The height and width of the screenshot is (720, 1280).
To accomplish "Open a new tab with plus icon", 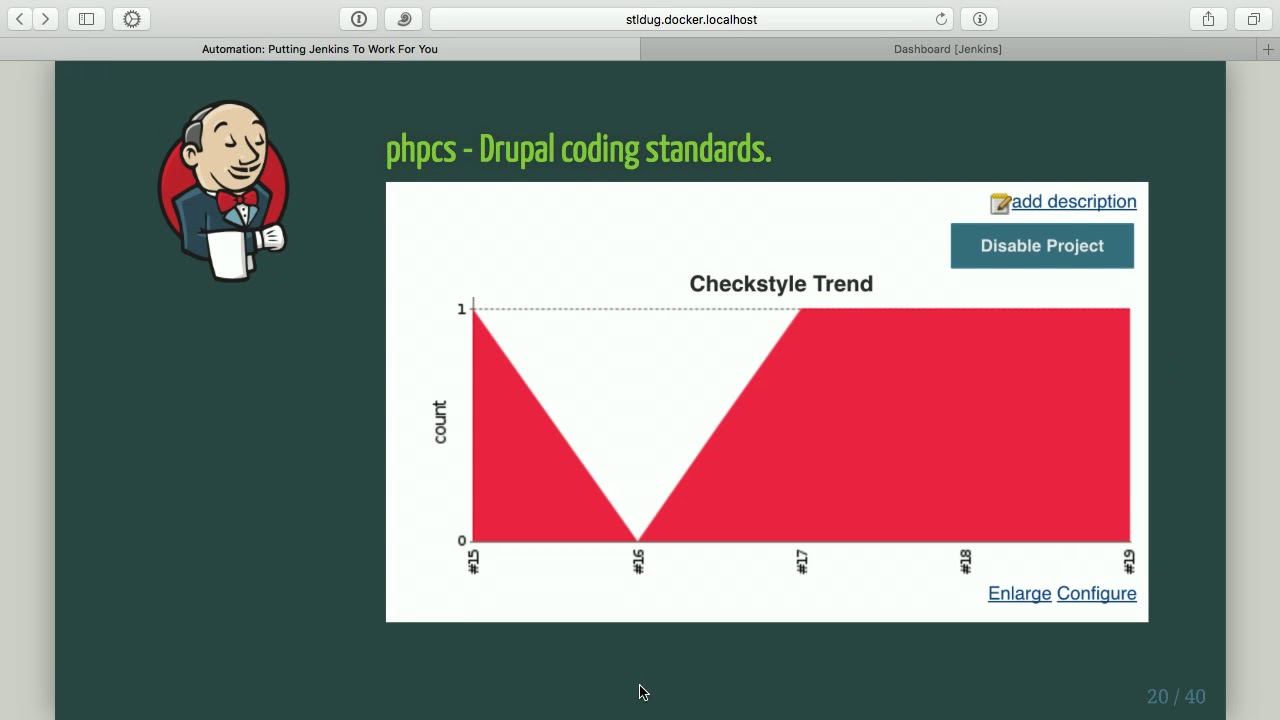I will tap(1268, 49).
